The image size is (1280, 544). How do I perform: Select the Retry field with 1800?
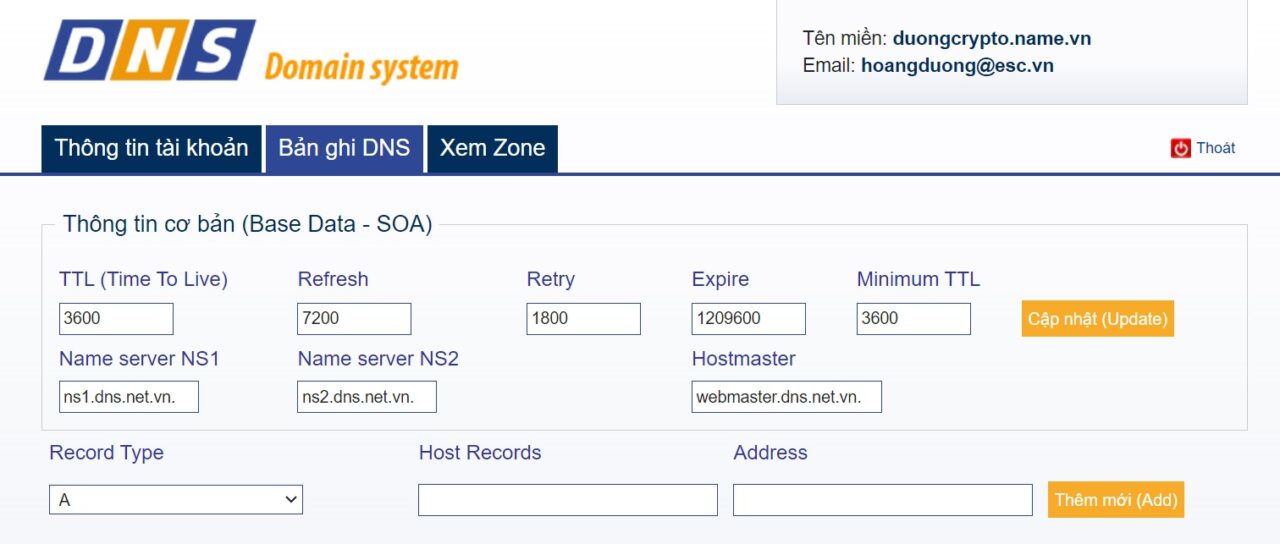[x=584, y=319]
